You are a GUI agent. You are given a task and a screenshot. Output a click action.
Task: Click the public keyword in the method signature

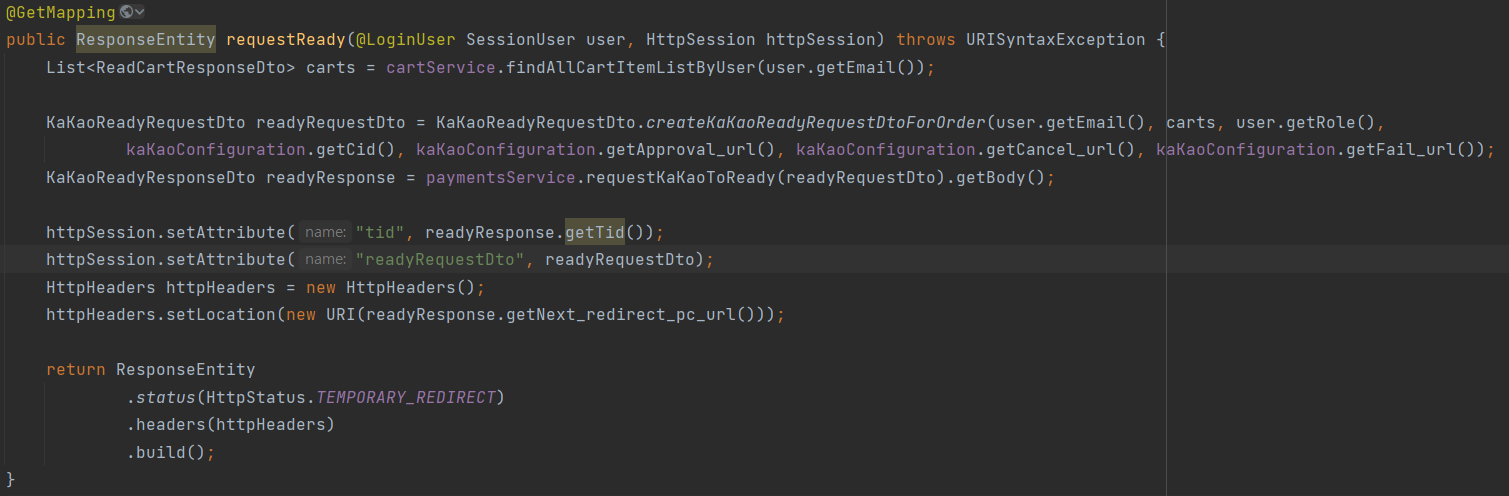36,40
